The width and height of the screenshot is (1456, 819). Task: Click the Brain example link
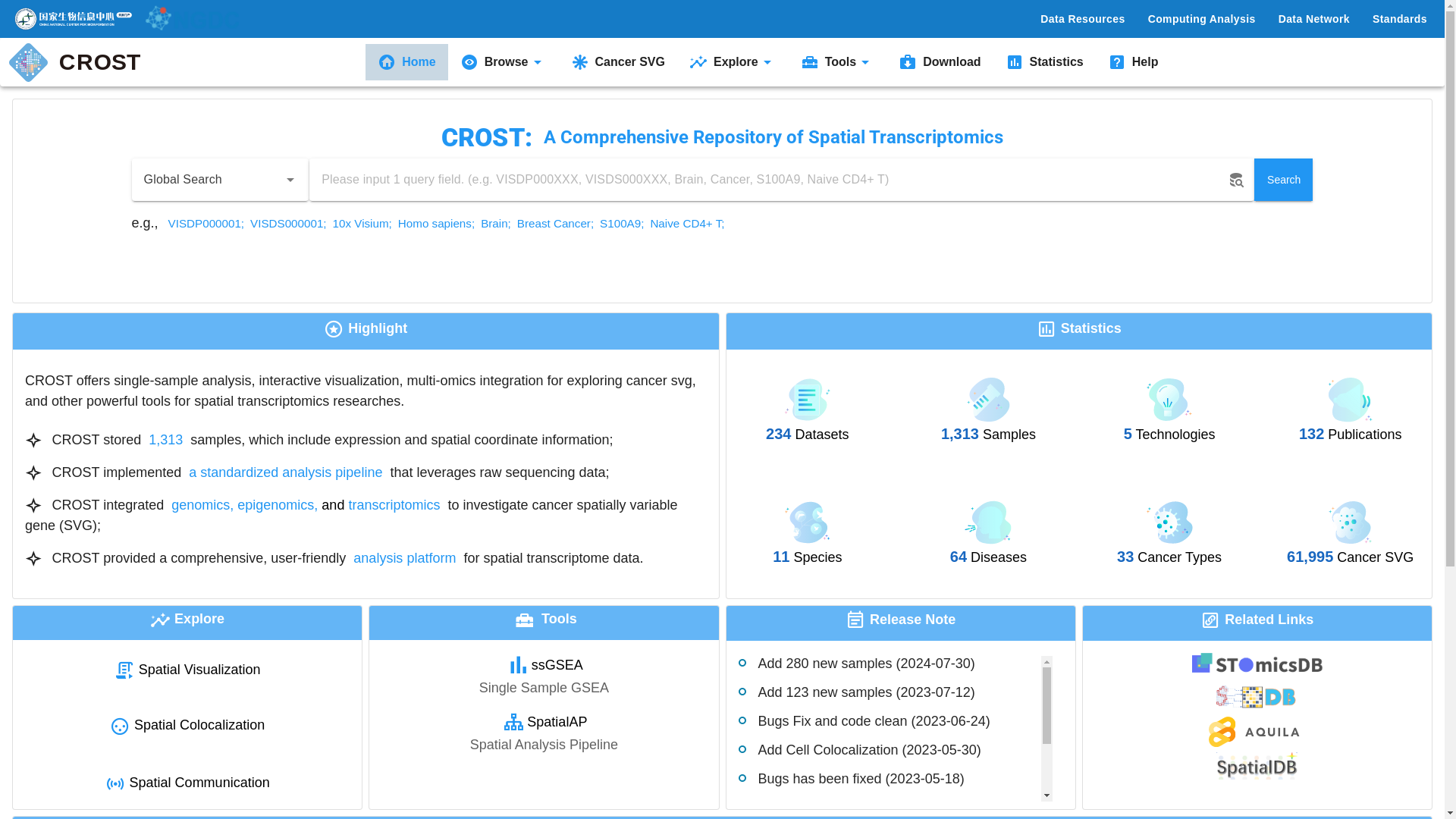[x=495, y=224]
